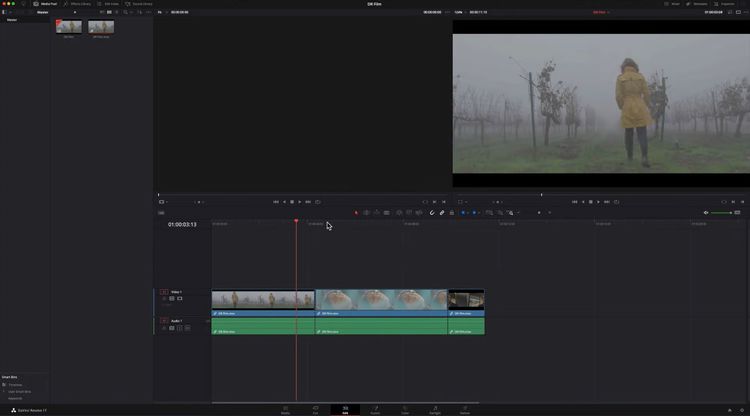This screenshot has height=416, width=750.
Task: Toggle Auto Track Selector on Video 1
Action: click(x=172, y=299)
